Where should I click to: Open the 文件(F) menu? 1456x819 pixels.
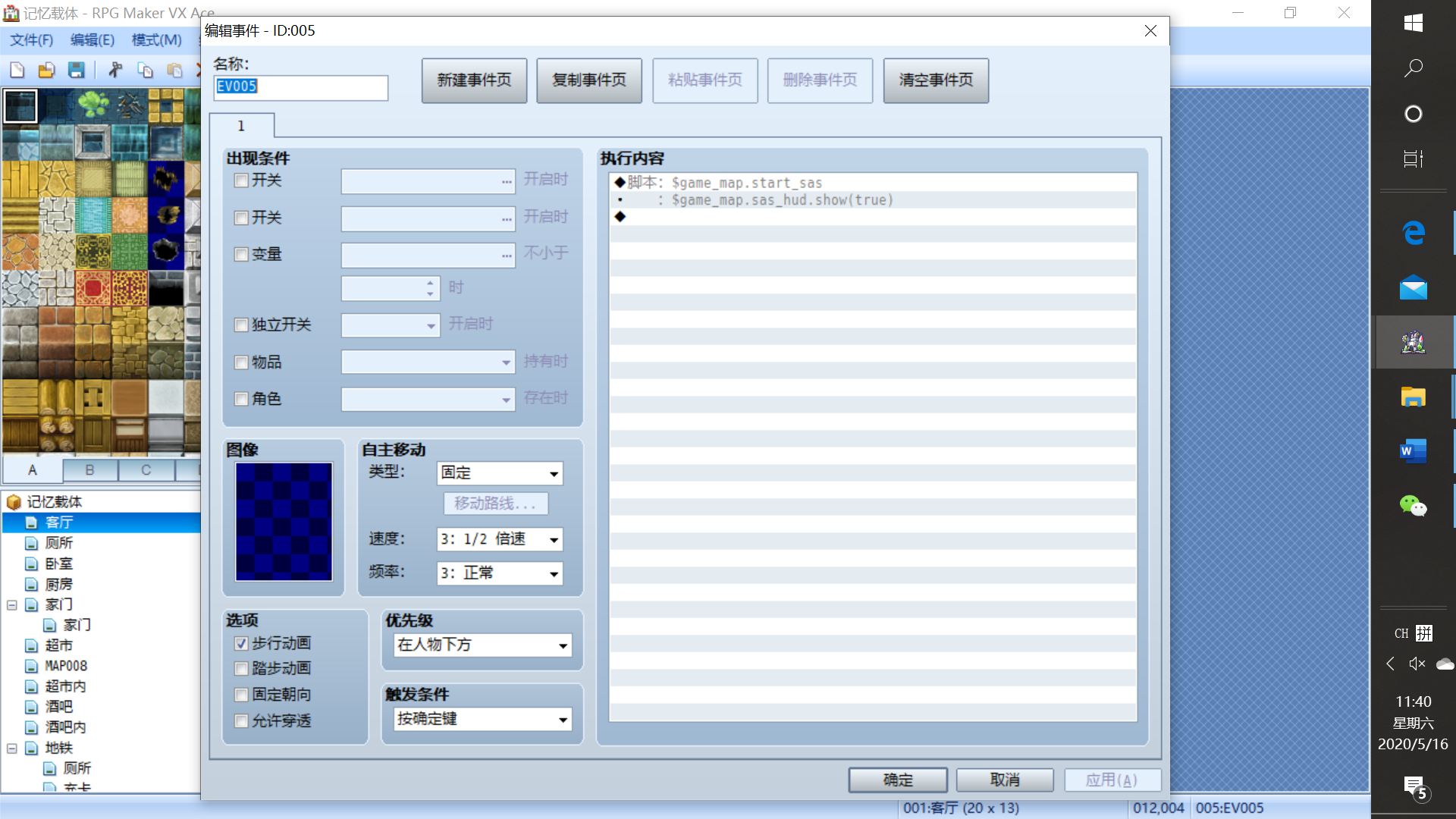31,40
